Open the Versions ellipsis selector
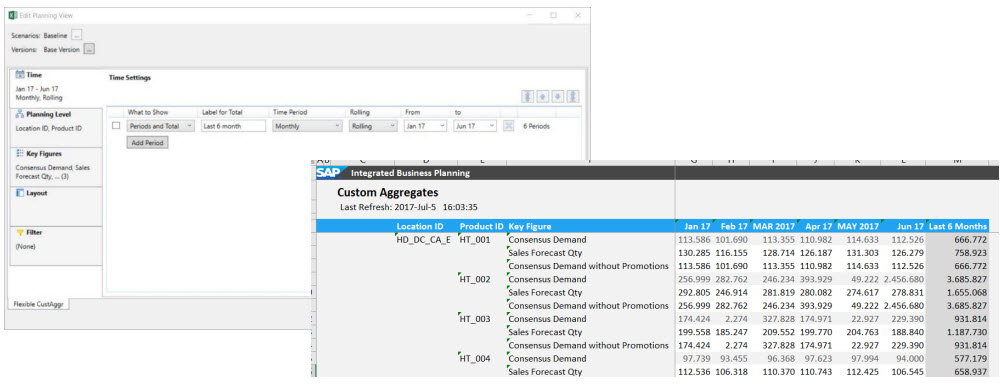This screenshot has height=384, width=1004. pyautogui.click(x=90, y=49)
